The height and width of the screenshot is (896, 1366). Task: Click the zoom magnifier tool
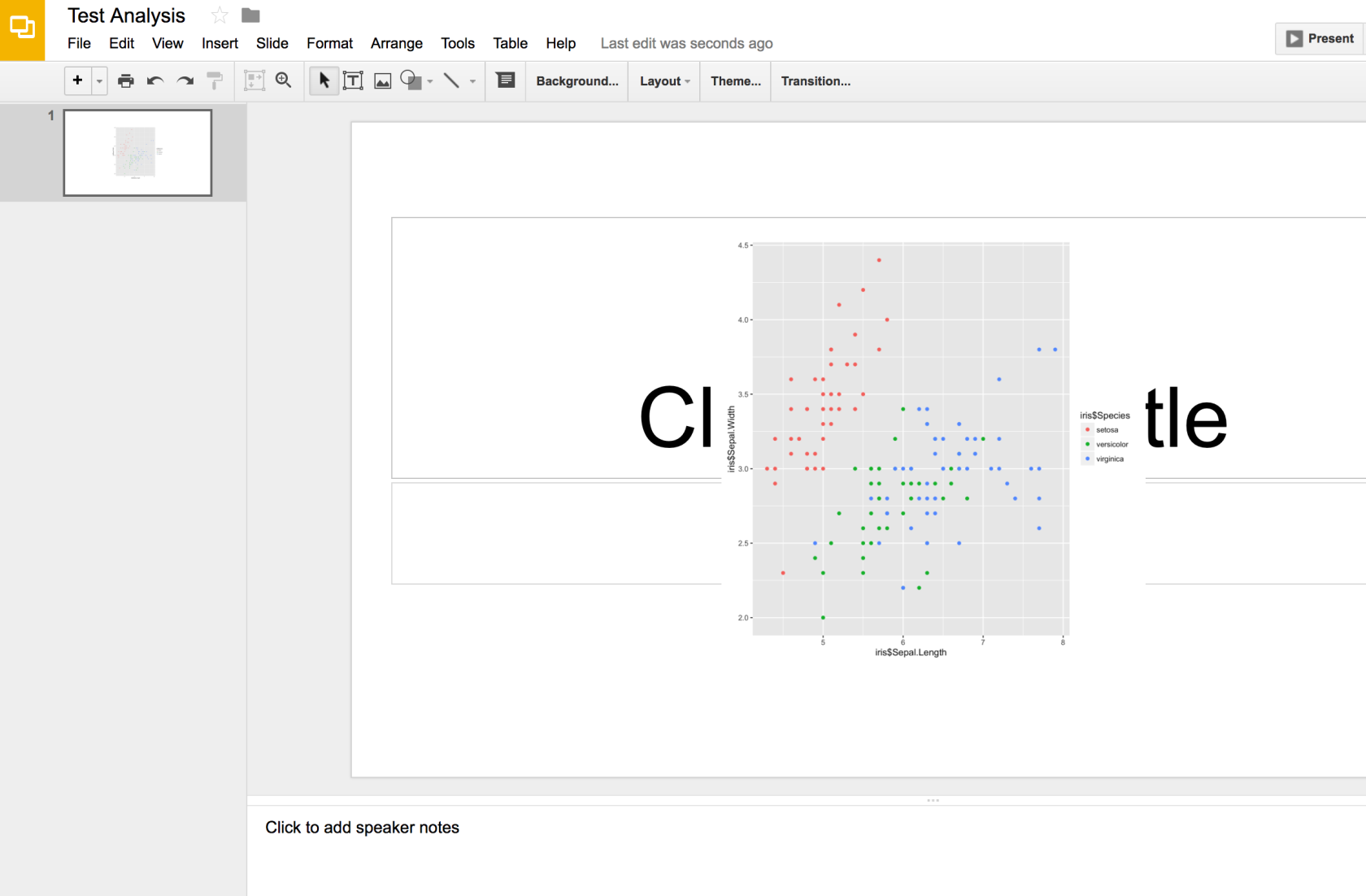284,80
